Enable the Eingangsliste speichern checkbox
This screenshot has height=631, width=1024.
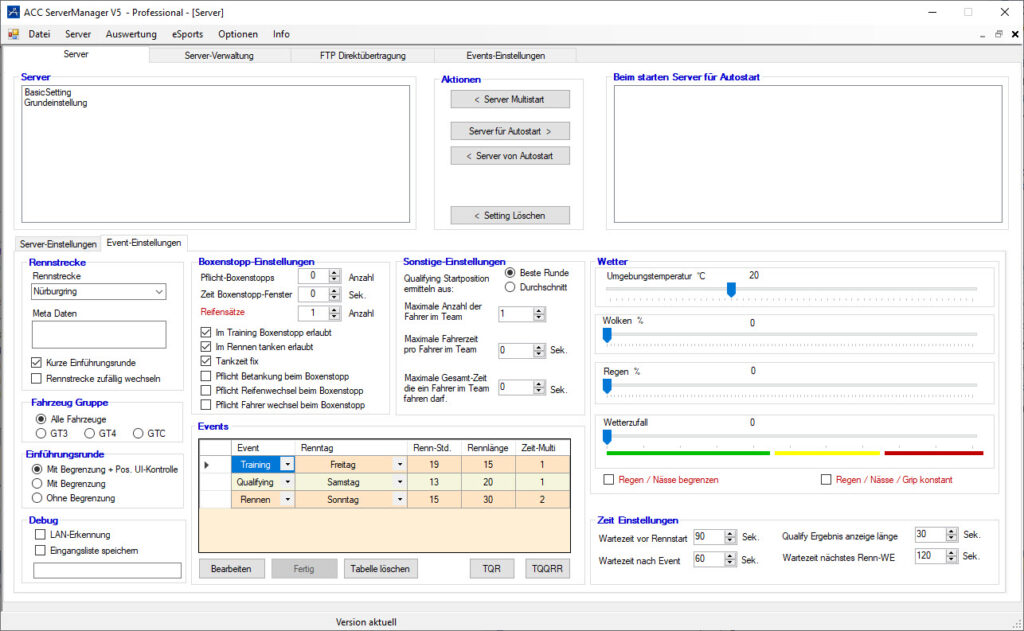point(40,551)
